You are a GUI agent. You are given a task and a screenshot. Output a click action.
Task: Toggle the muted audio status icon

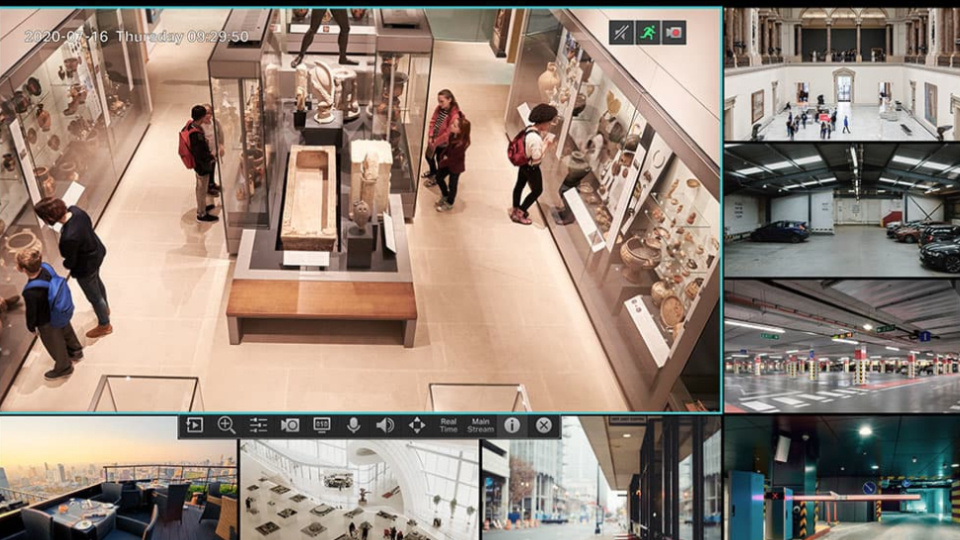tap(621, 32)
